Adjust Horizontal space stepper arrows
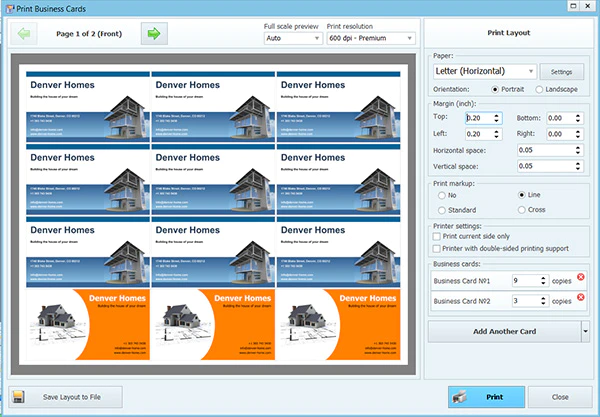This screenshot has width=600, height=417. coord(578,150)
